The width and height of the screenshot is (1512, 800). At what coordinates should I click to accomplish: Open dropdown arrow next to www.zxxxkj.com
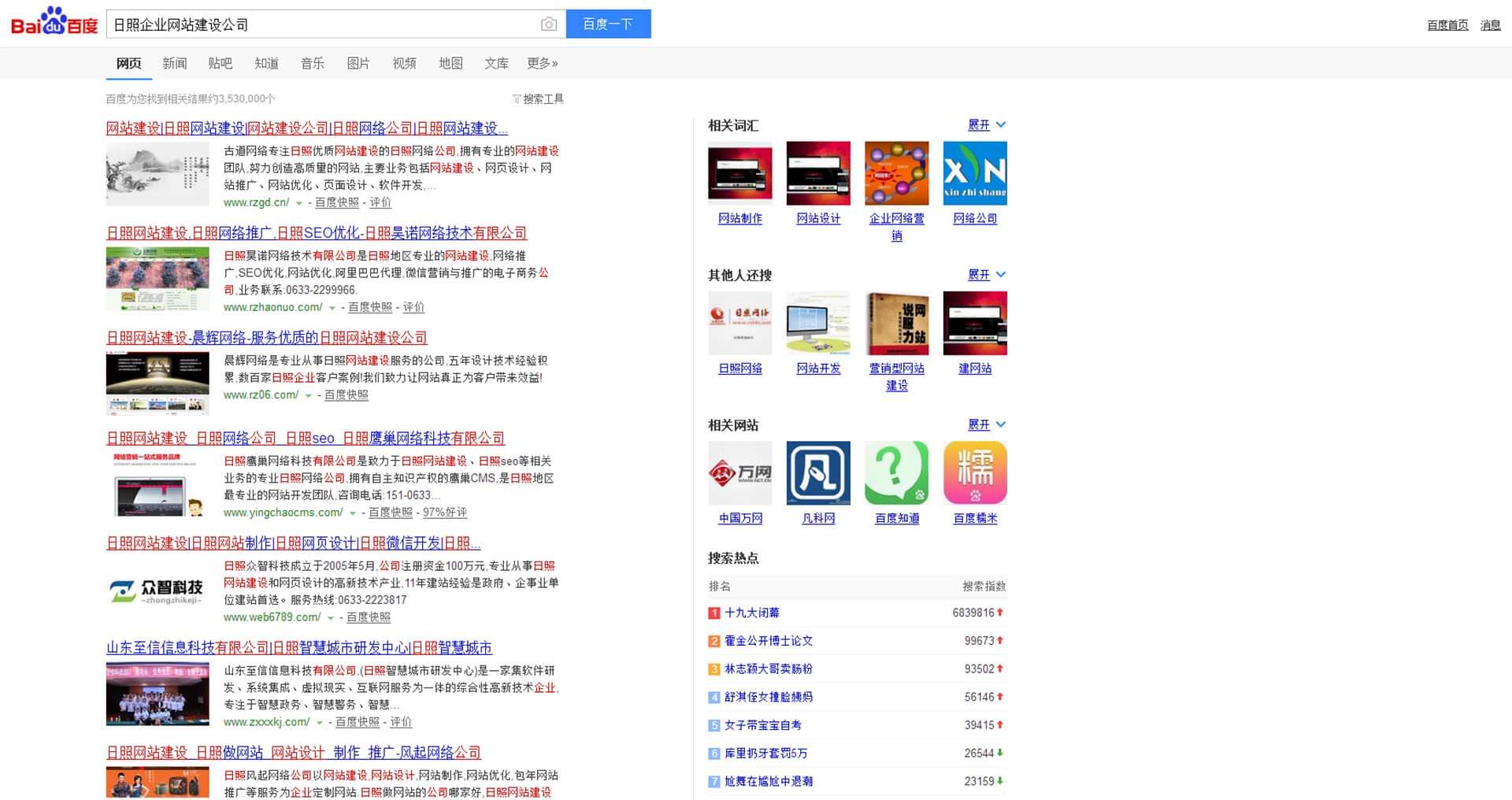click(320, 723)
